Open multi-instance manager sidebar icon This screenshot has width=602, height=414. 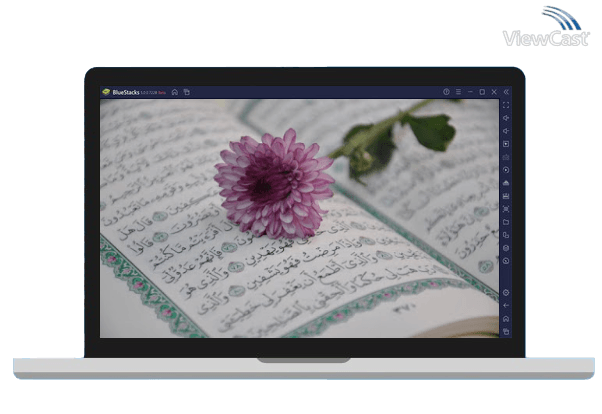tap(506, 235)
